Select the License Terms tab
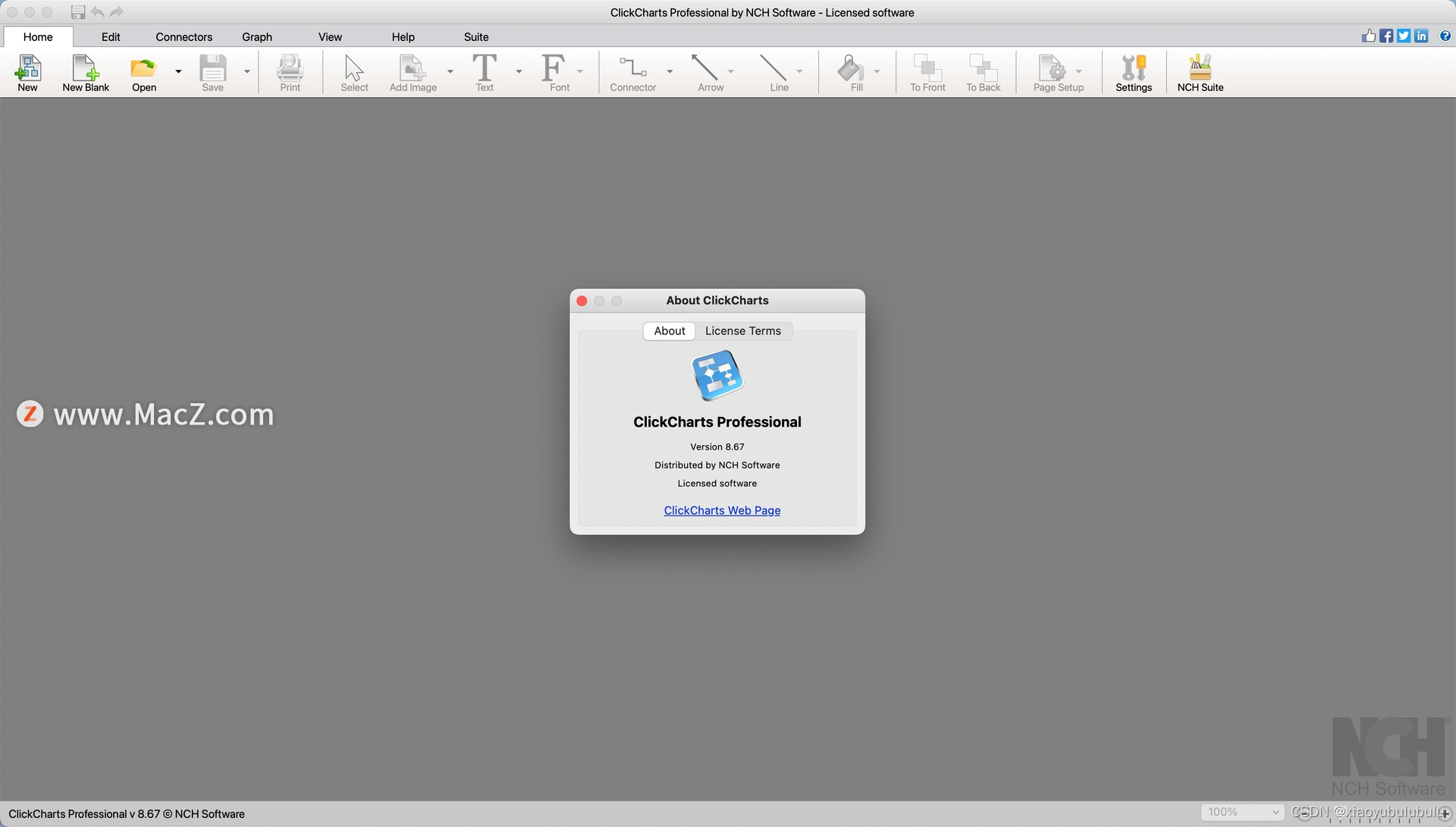1456x827 pixels. (x=743, y=330)
